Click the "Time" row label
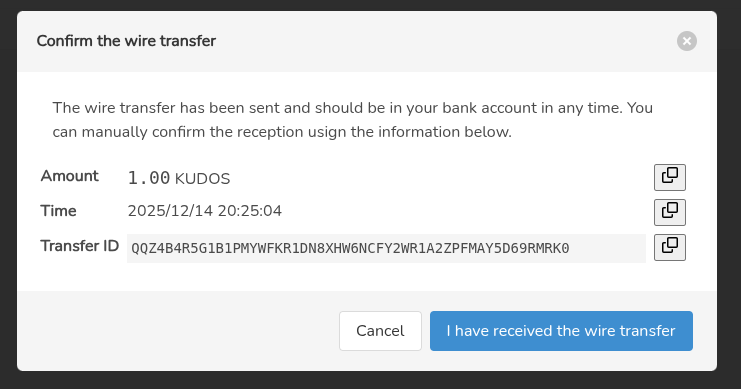The image size is (741, 389). tap(58, 211)
